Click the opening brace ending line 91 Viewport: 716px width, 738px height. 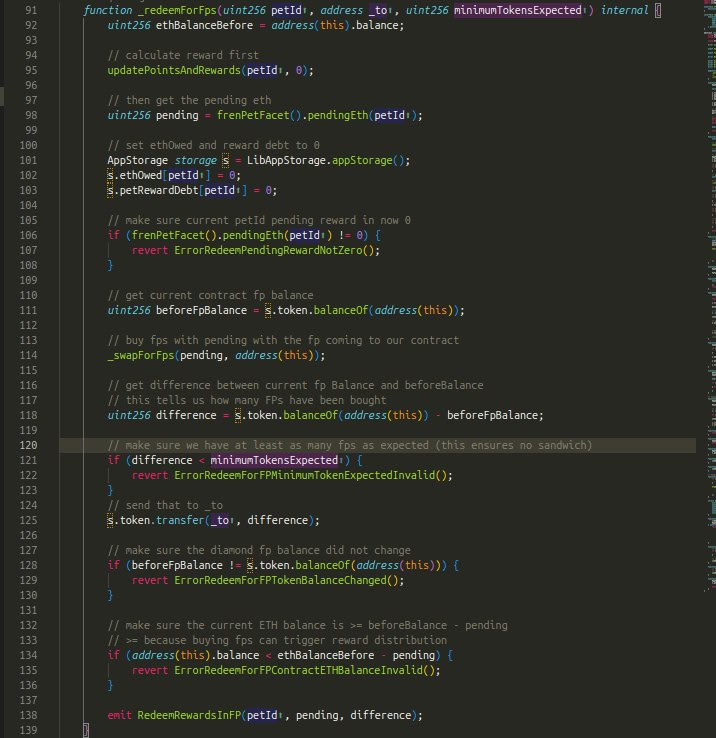click(658, 10)
